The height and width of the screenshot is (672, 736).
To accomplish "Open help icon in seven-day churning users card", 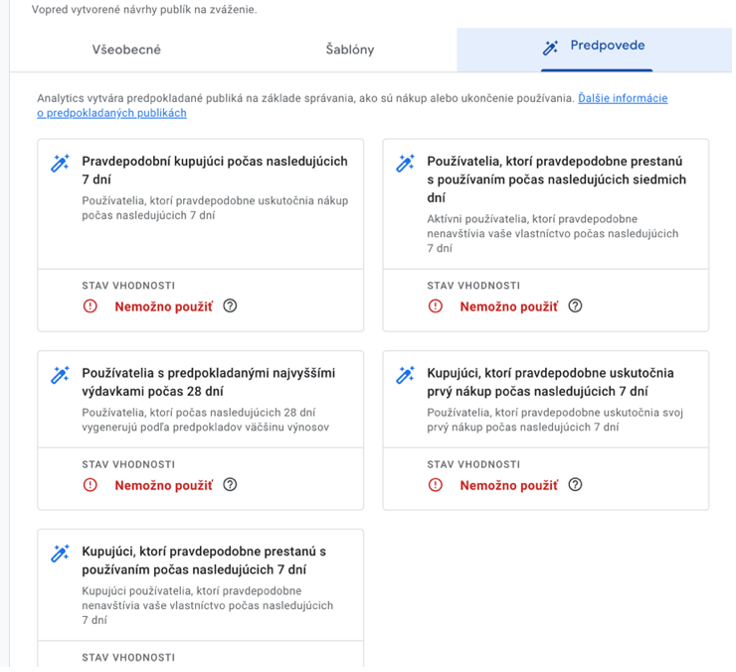I will click(x=575, y=306).
